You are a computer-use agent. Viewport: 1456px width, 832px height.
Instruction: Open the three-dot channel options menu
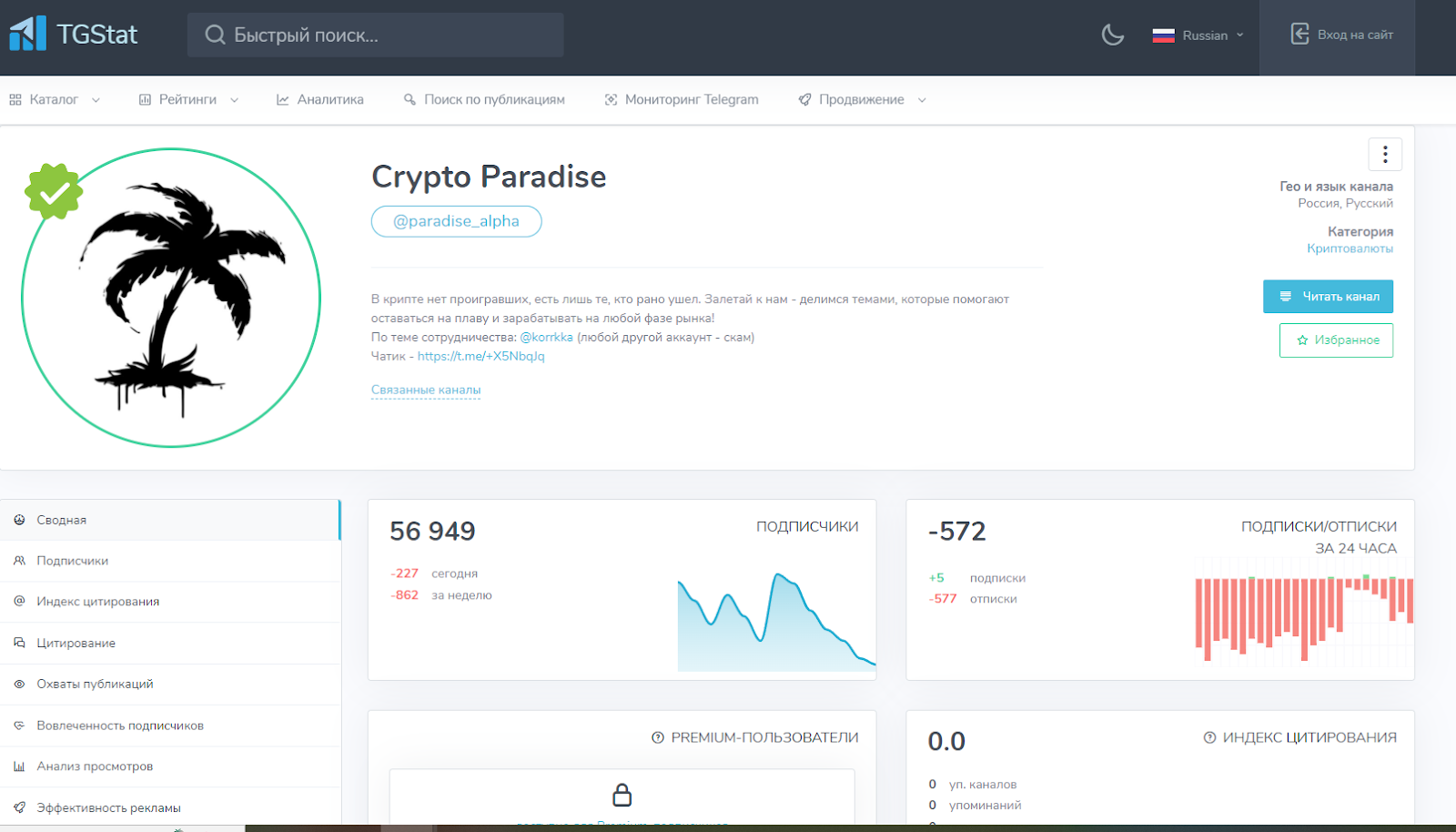pyautogui.click(x=1385, y=155)
